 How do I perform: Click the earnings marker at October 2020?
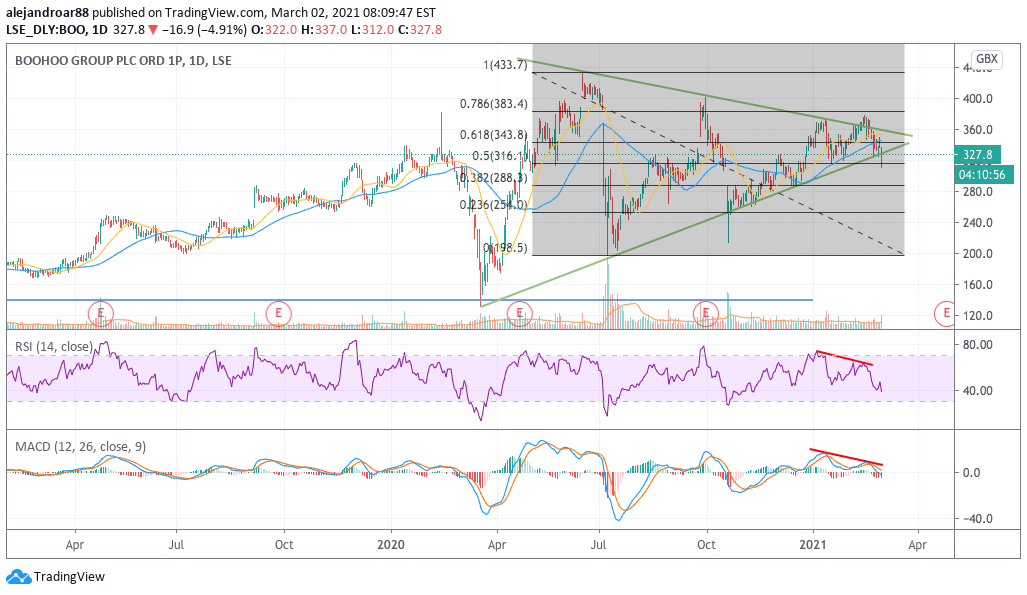click(x=705, y=313)
